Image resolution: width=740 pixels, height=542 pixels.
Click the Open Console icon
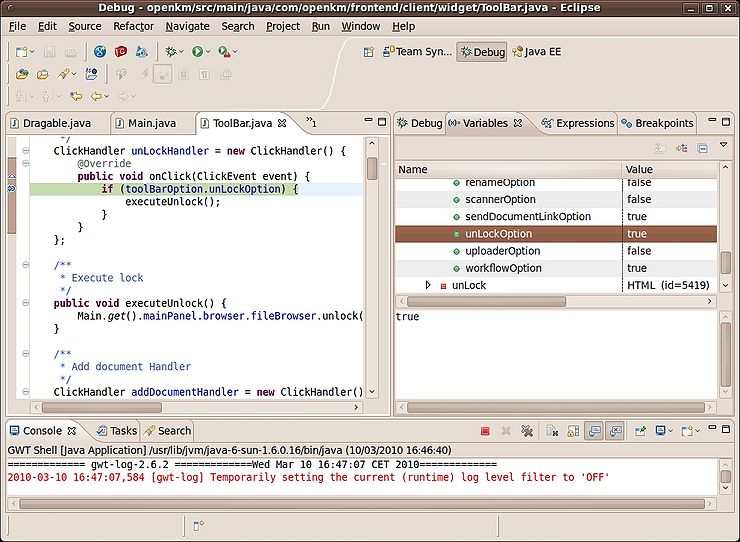click(687, 431)
